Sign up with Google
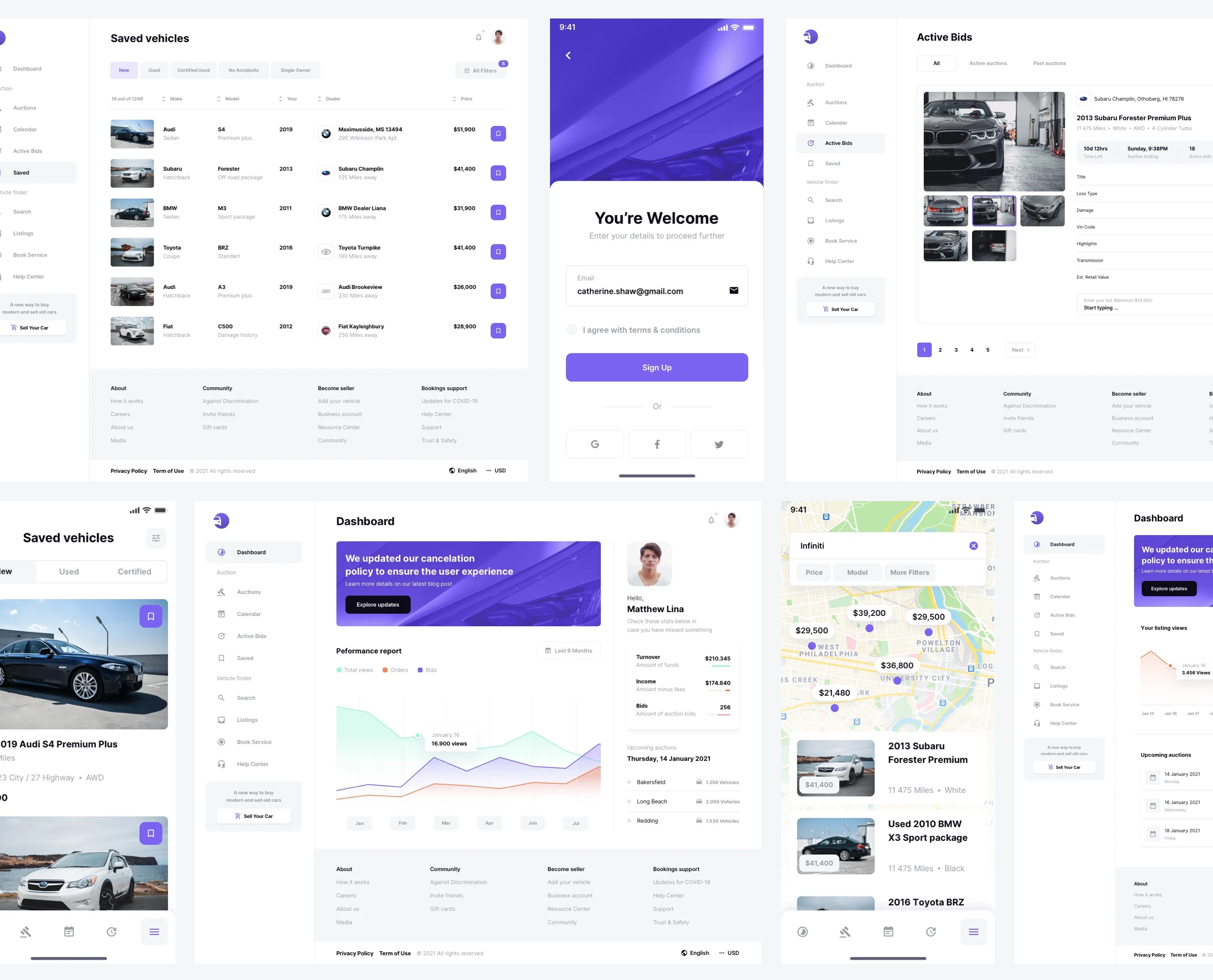 pyautogui.click(x=594, y=444)
